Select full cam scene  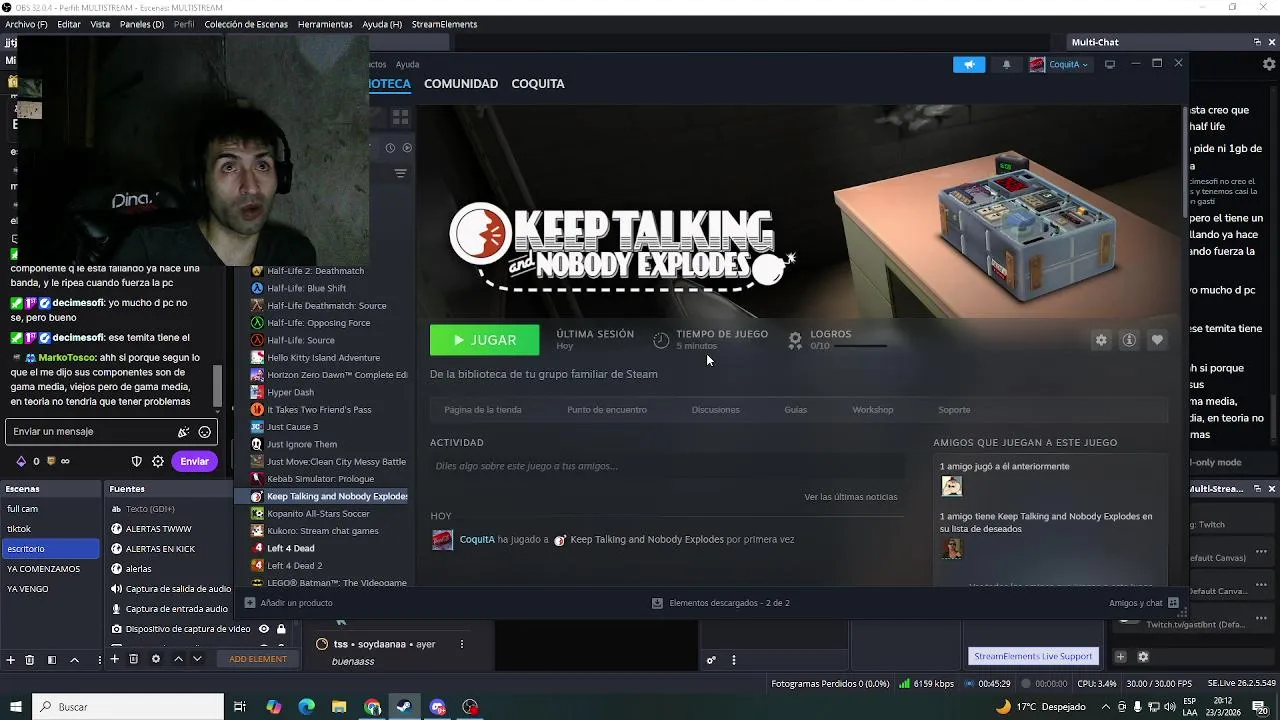coord(50,509)
